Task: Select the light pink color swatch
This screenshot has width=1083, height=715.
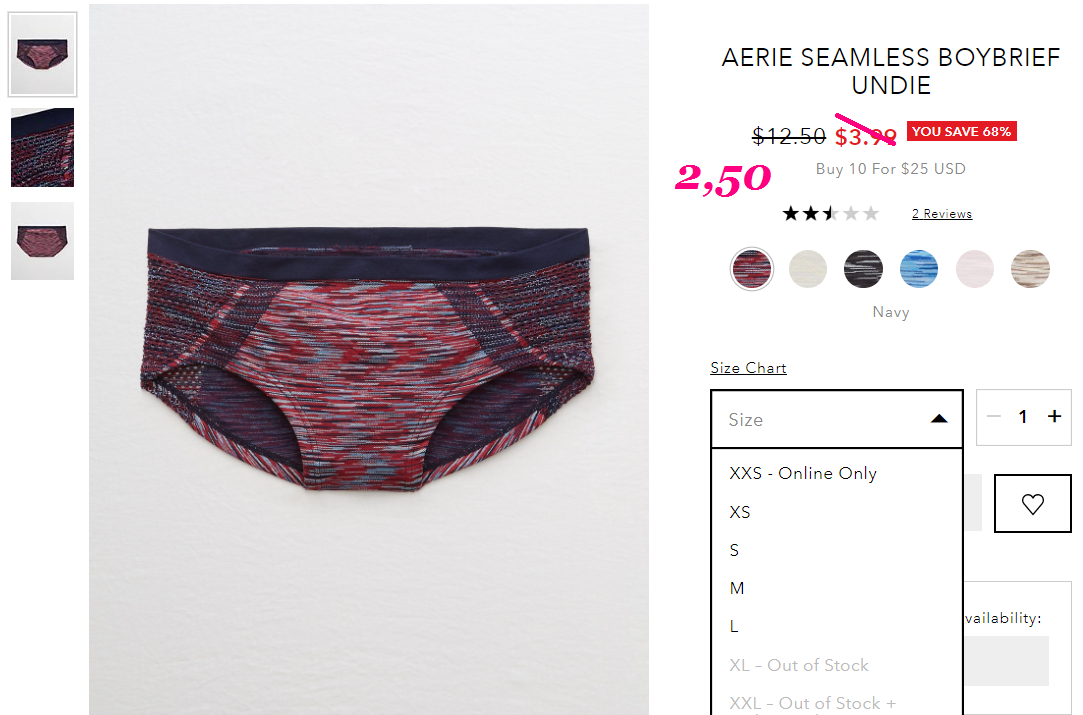Action: click(x=975, y=269)
